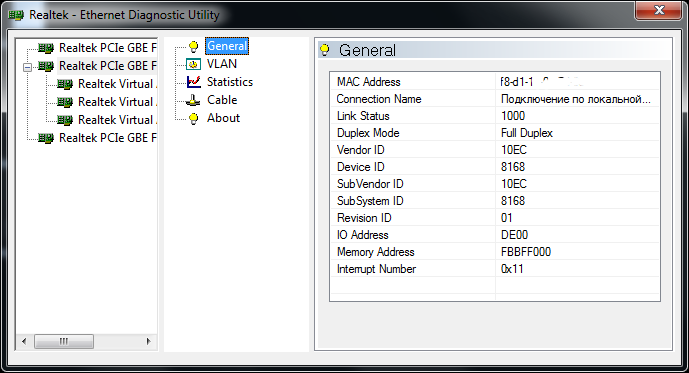Click the Link Status value '1000'

click(577, 116)
